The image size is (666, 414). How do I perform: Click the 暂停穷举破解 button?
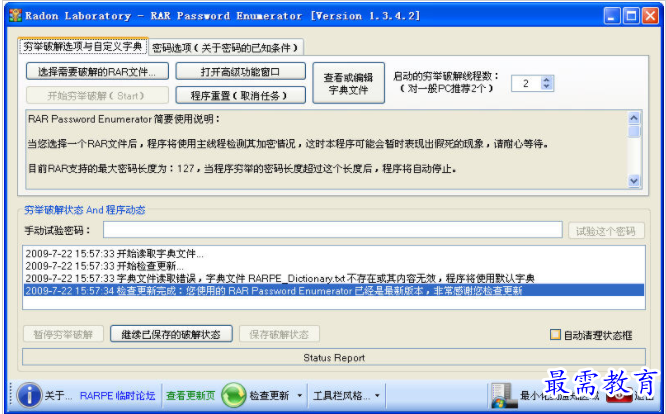tap(63, 334)
